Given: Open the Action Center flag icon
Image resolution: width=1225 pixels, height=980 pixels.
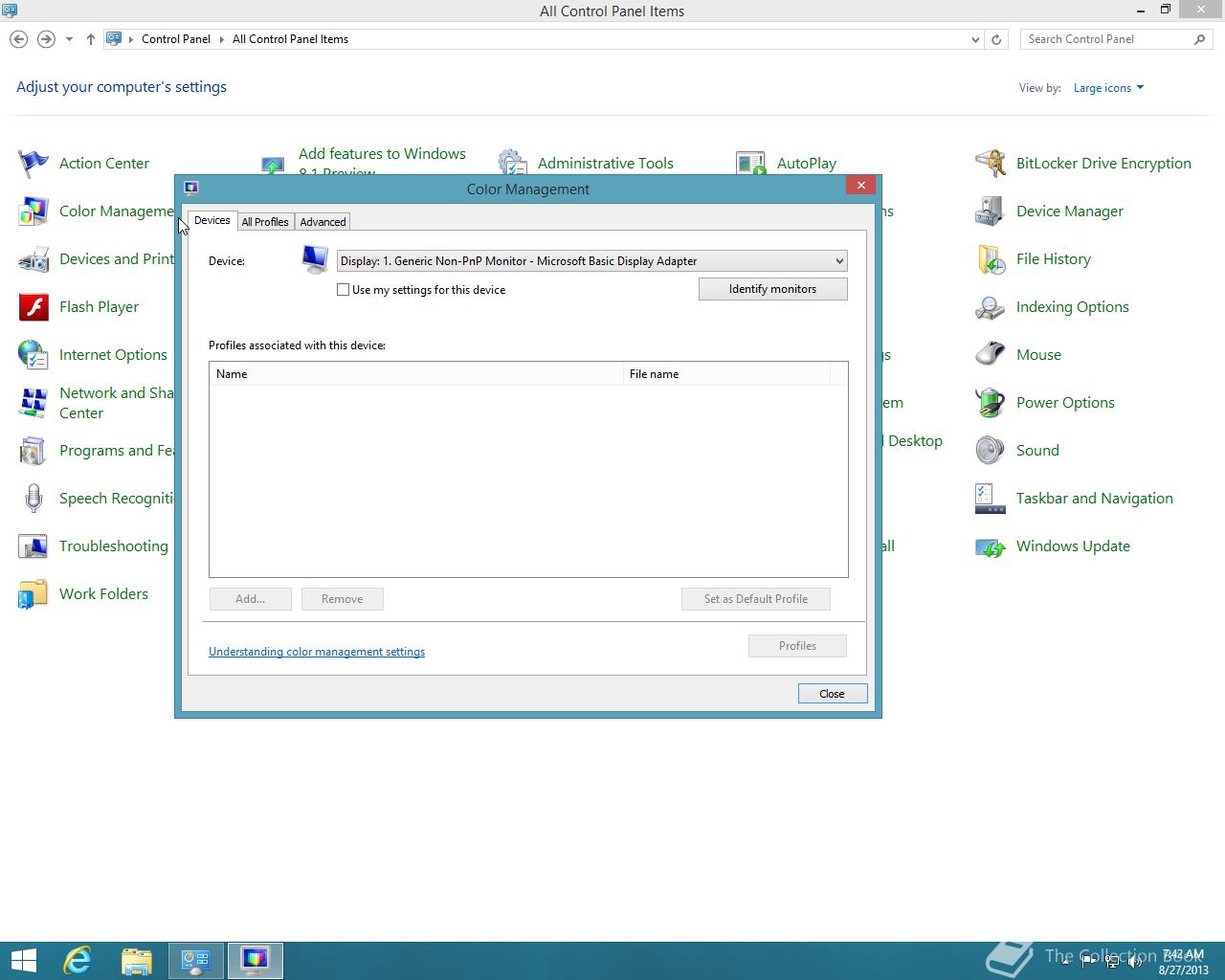Looking at the screenshot, I should click(33, 164).
